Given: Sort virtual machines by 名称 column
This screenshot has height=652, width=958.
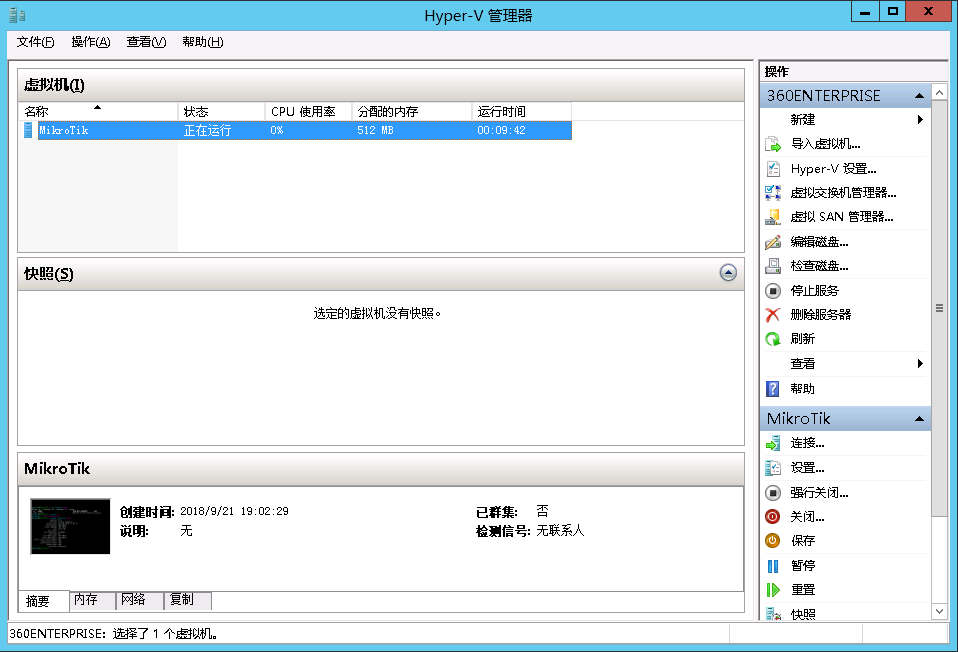Looking at the screenshot, I should pyautogui.click(x=98, y=111).
